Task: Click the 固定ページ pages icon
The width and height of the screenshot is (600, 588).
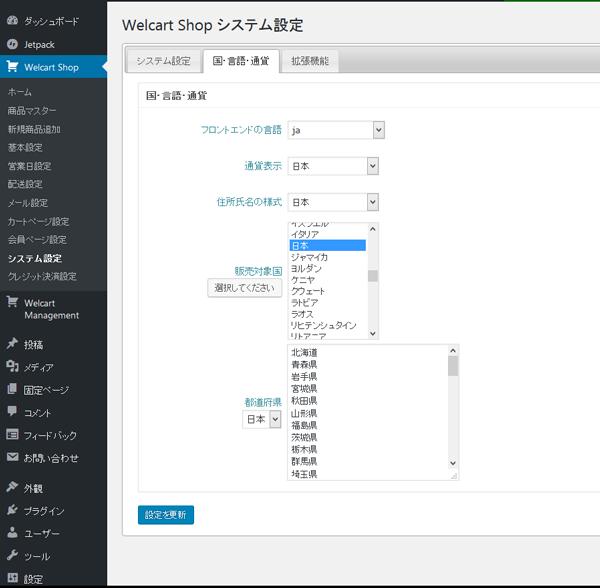Action: coord(12,389)
